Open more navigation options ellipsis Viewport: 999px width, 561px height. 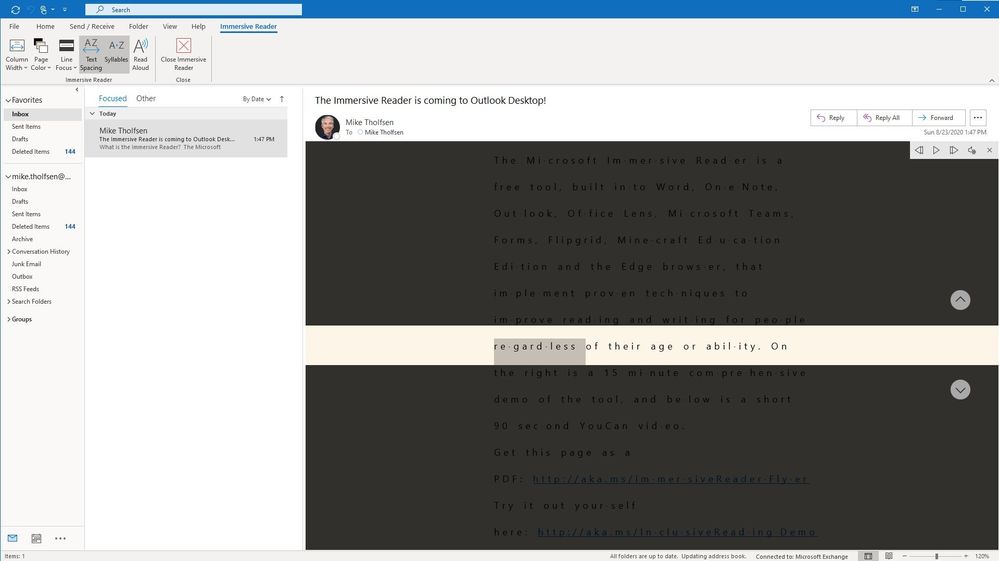pos(60,538)
